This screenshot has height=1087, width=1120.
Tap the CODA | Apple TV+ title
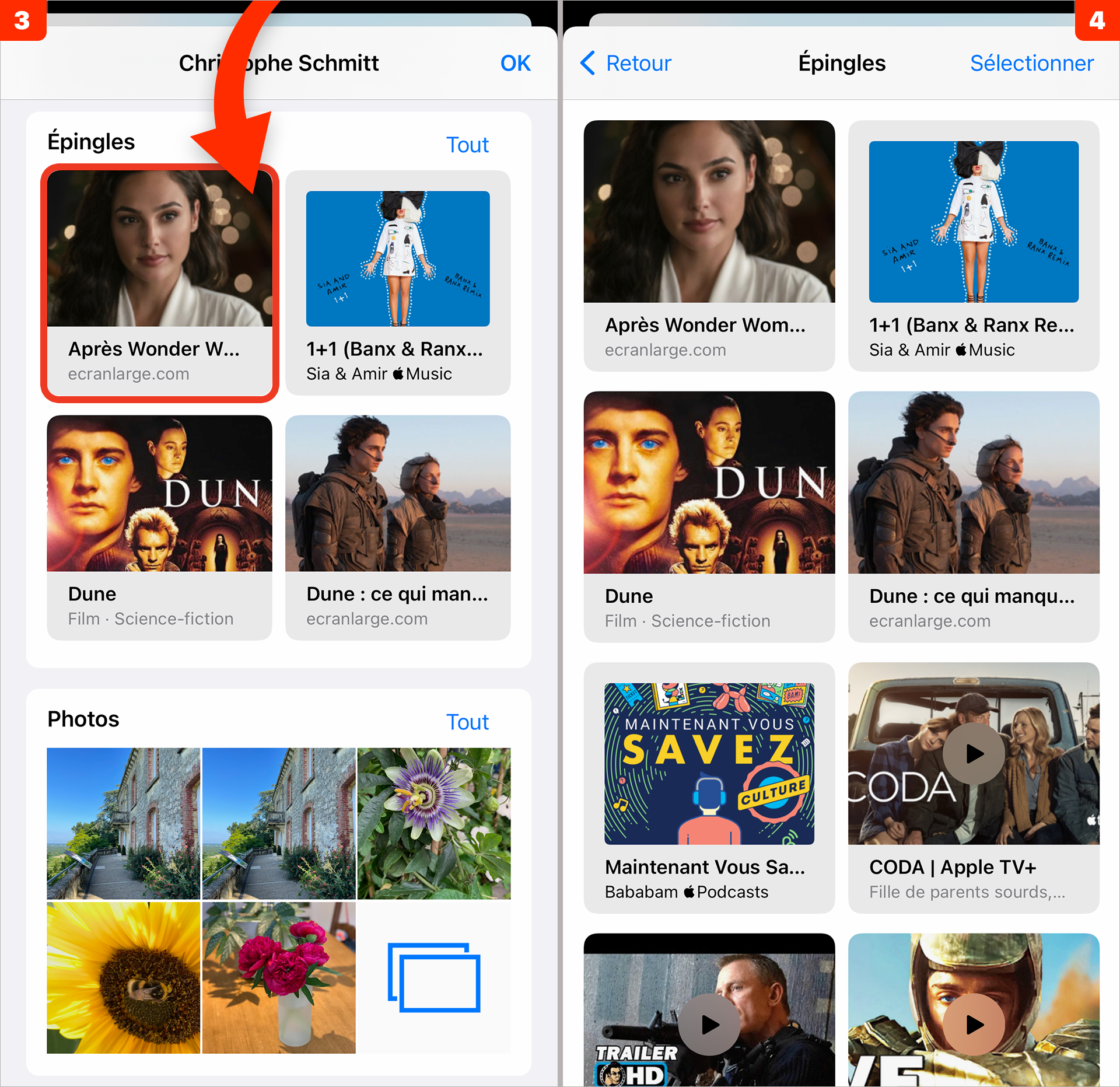click(953, 867)
